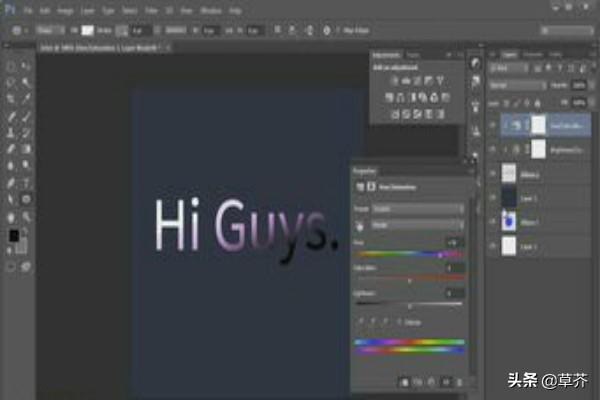Open the layer Opacity slider arrow

click(x=591, y=85)
